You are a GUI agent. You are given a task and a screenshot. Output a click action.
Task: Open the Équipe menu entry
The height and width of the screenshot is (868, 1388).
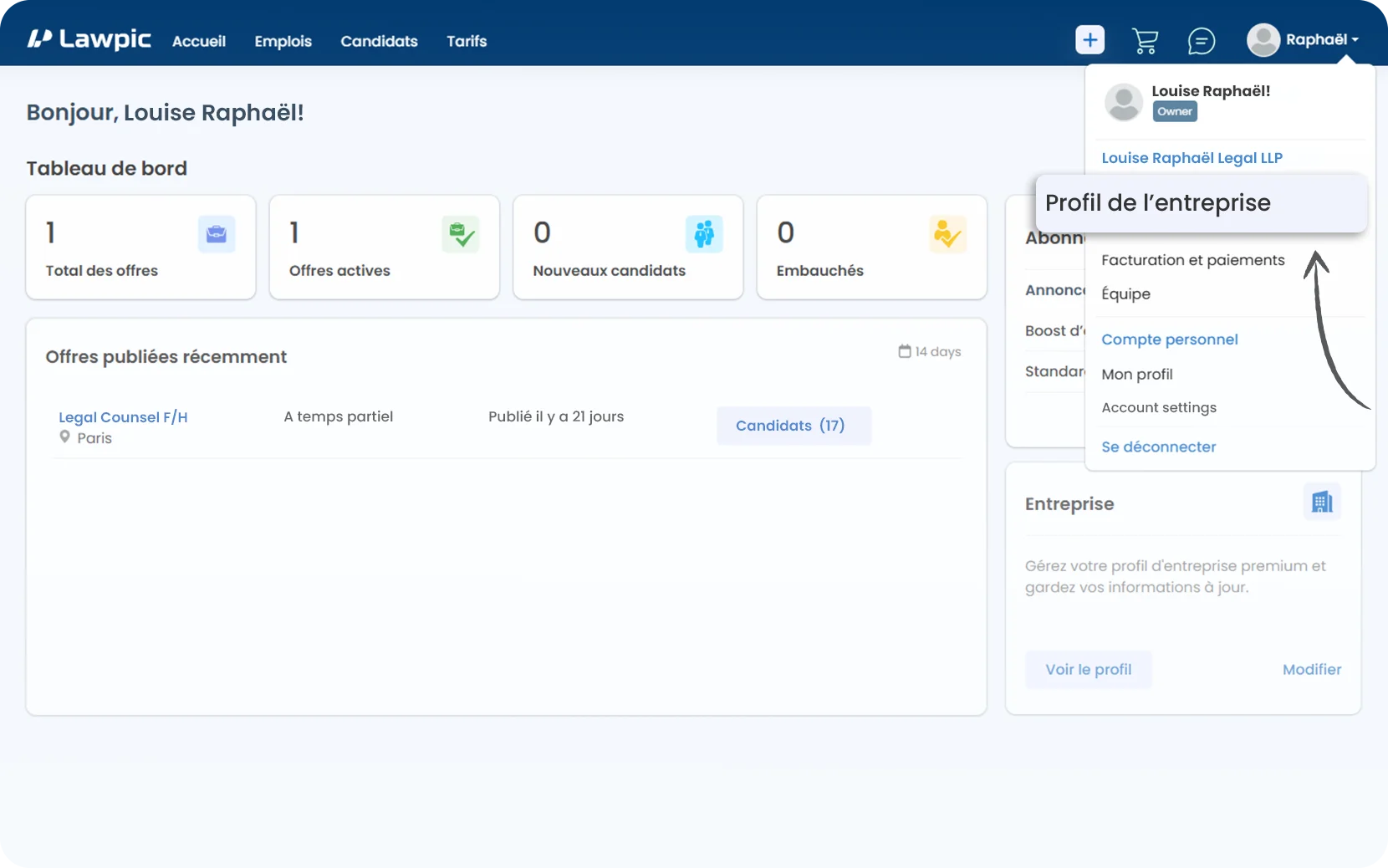tap(1125, 294)
